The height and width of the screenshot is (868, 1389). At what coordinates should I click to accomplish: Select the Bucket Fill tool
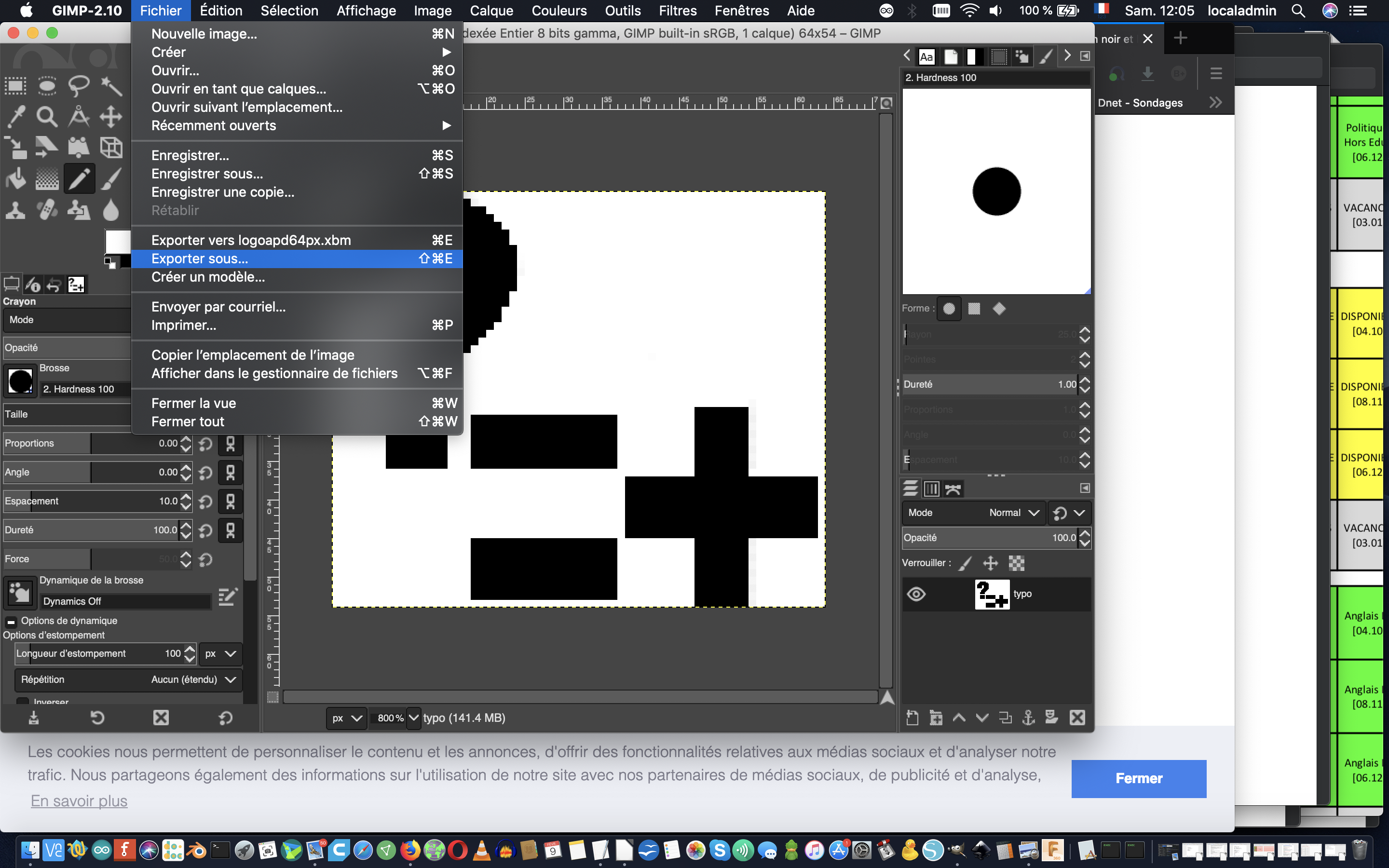tap(15, 179)
